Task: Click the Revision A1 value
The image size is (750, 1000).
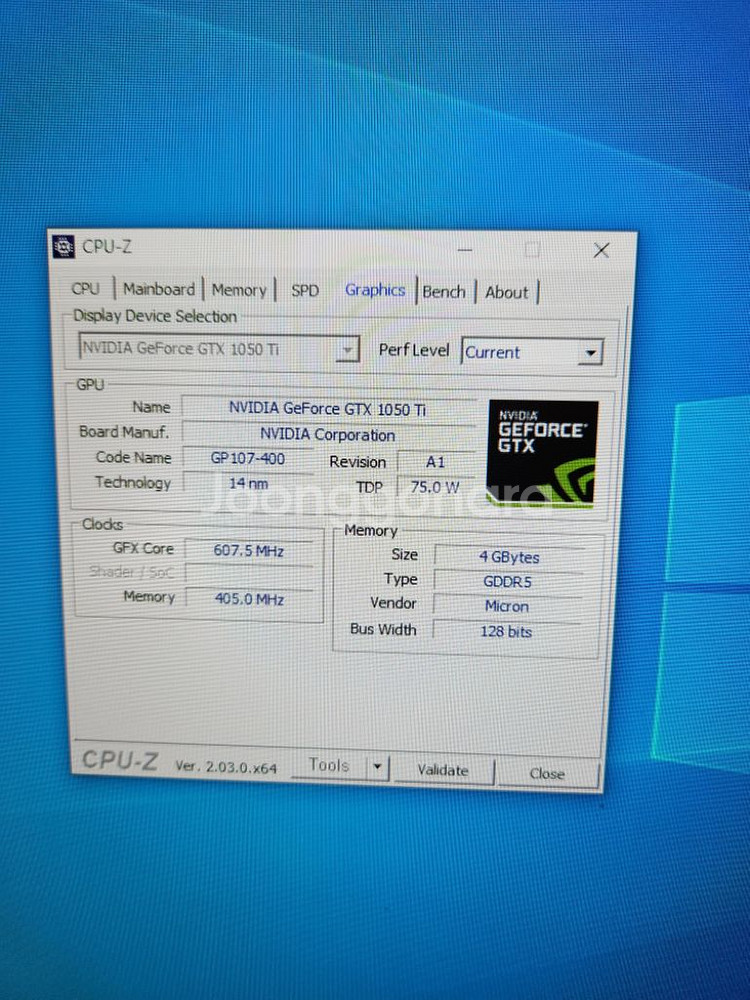Action: tap(436, 462)
